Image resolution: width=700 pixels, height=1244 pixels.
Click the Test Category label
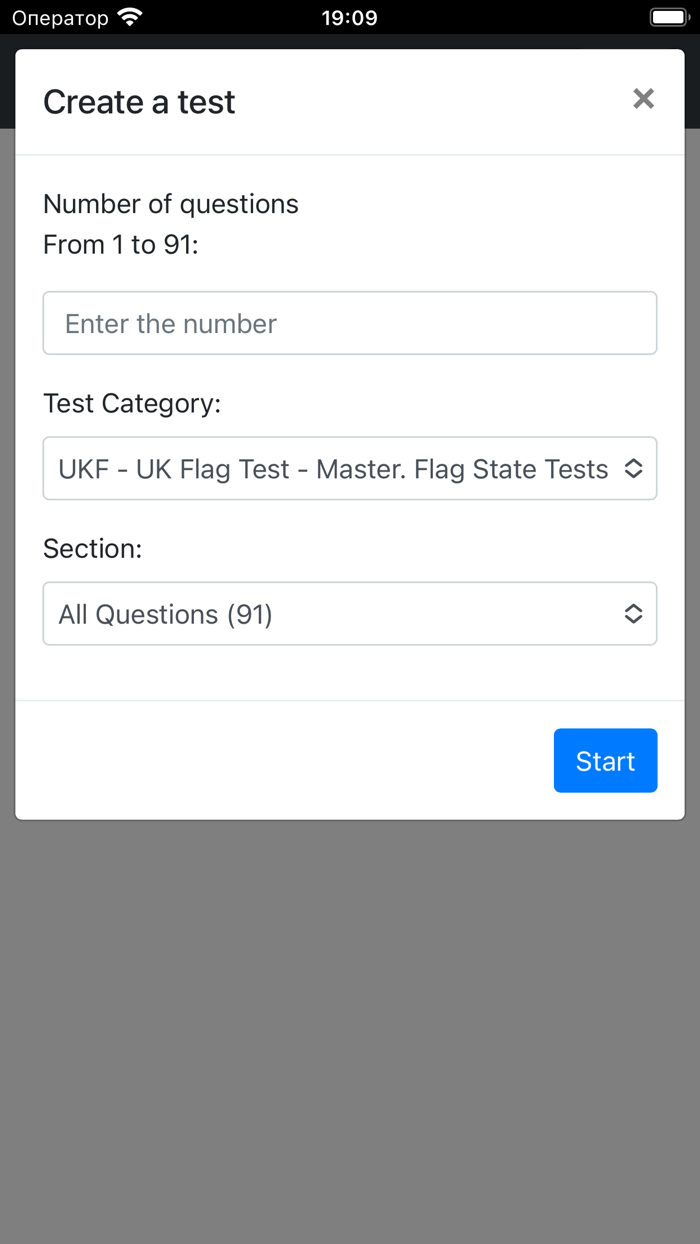[x=132, y=403]
